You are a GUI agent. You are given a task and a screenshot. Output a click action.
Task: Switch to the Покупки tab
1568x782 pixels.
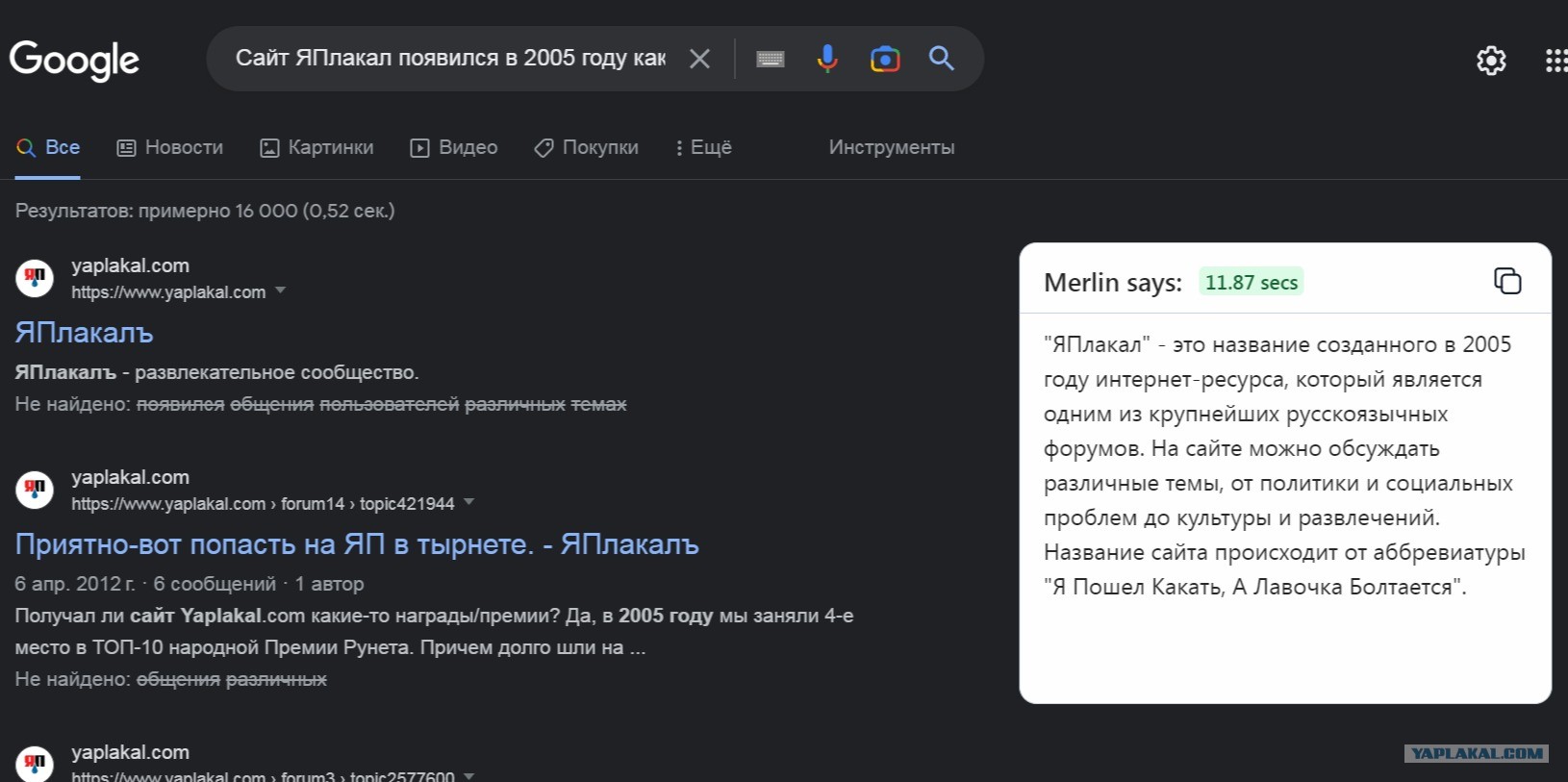[587, 147]
